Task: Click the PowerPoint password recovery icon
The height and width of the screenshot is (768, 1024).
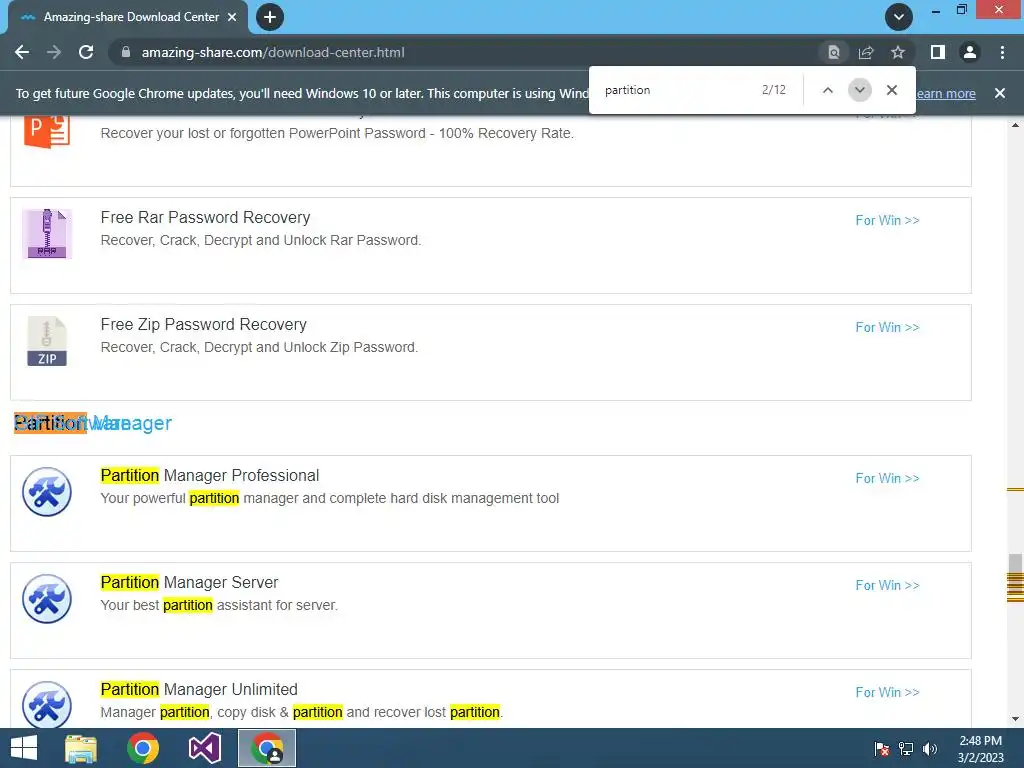Action: point(47,131)
